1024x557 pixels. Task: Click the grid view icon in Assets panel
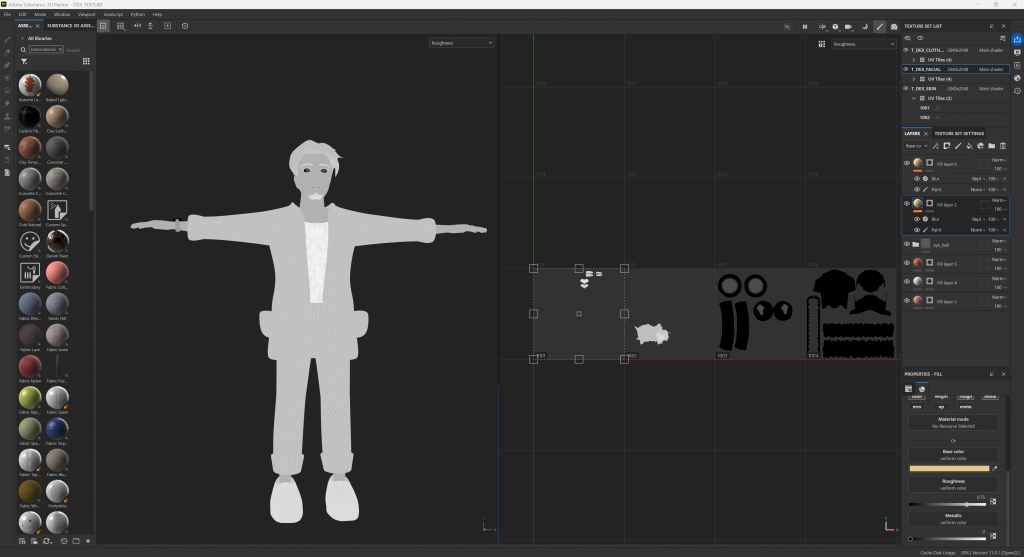point(86,61)
